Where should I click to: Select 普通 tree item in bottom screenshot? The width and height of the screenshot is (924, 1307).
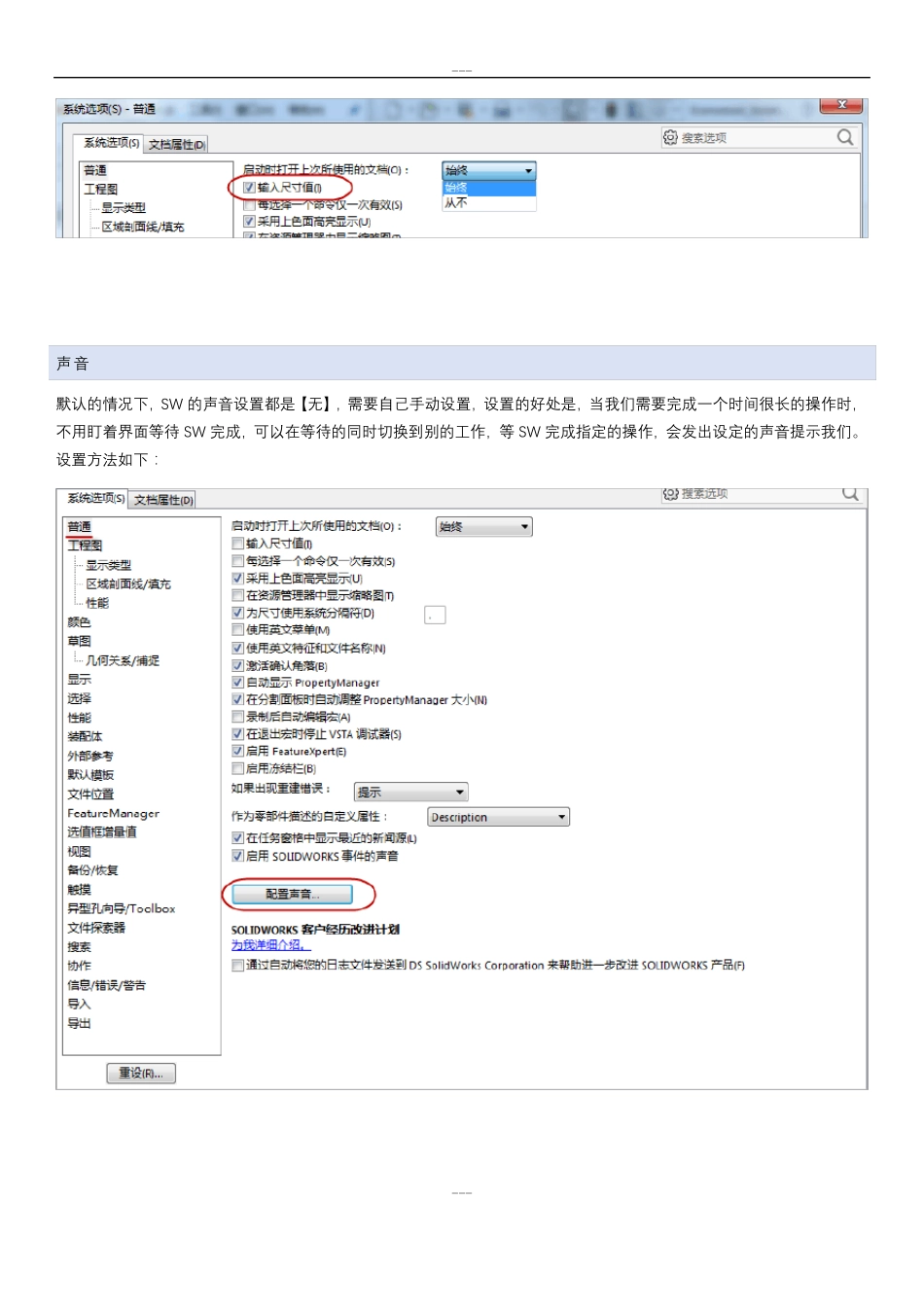[80, 526]
